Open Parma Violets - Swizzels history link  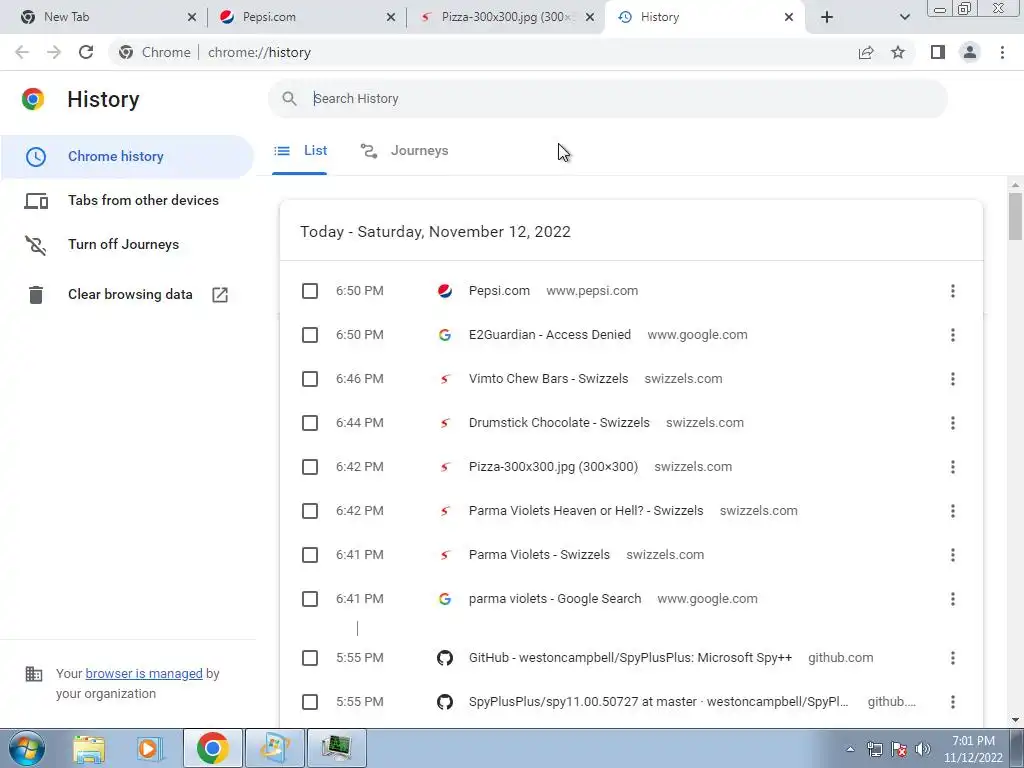coord(539,555)
